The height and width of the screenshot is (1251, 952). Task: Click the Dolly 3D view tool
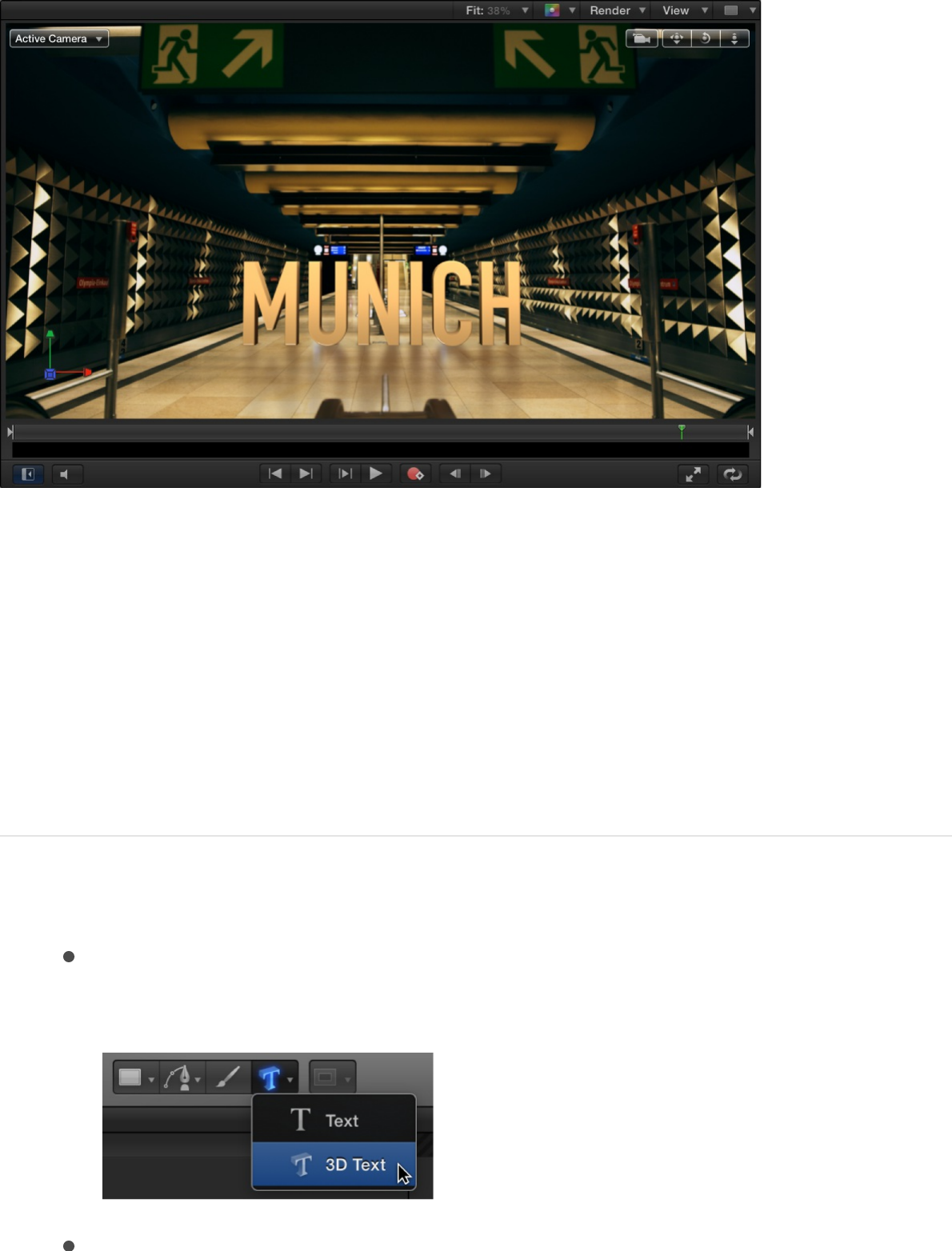(734, 38)
